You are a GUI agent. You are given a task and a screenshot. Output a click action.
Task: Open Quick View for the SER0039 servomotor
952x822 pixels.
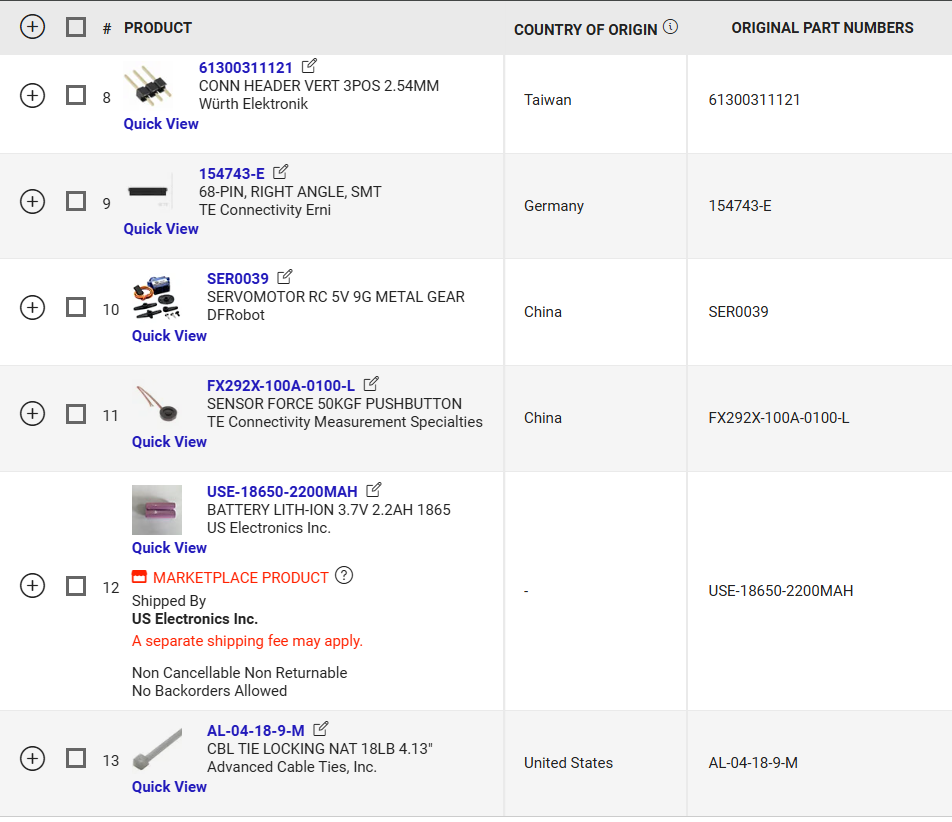click(x=169, y=336)
